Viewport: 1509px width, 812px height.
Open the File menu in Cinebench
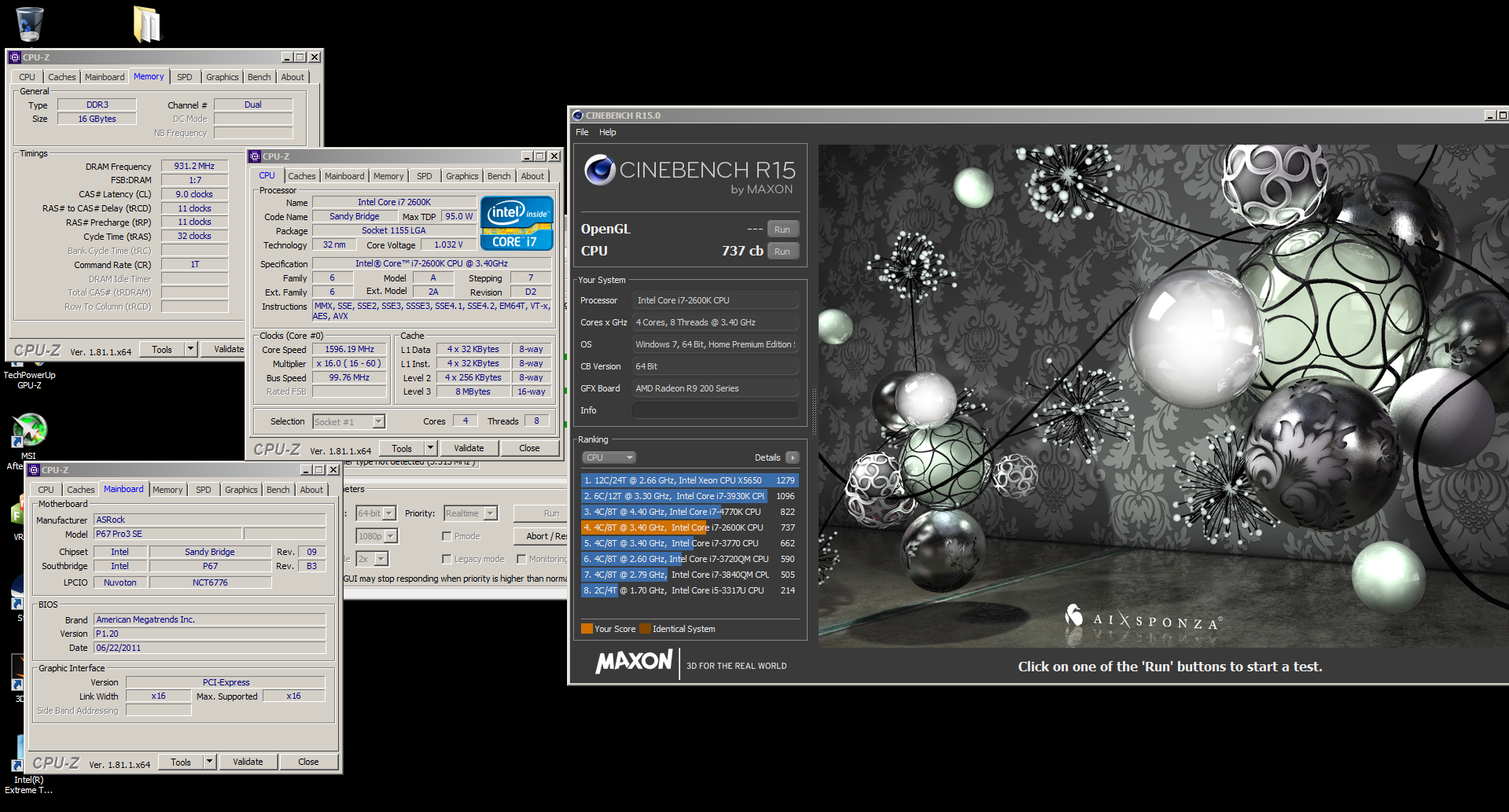click(582, 132)
